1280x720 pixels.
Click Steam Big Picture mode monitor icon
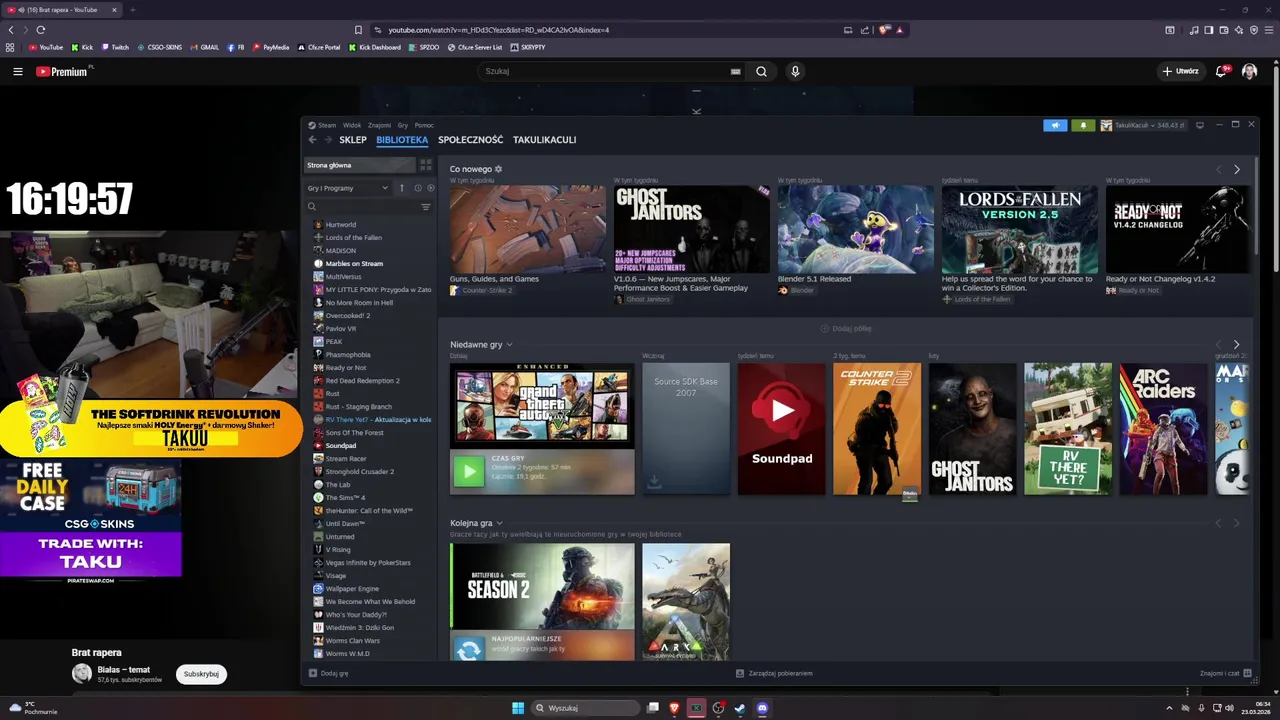click(x=1200, y=125)
